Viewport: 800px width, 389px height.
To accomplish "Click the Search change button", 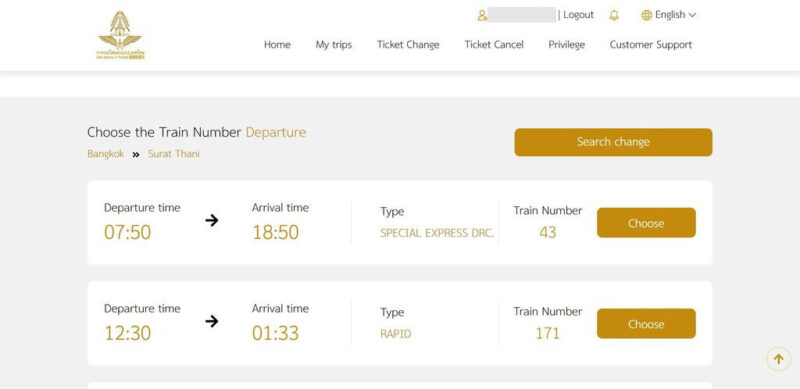I will [x=613, y=142].
